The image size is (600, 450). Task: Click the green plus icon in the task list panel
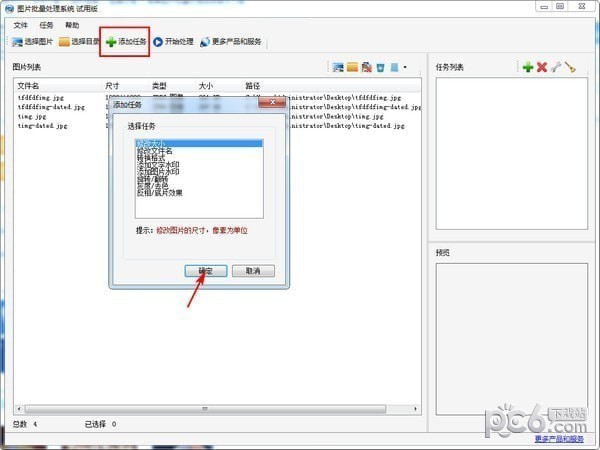coord(528,67)
